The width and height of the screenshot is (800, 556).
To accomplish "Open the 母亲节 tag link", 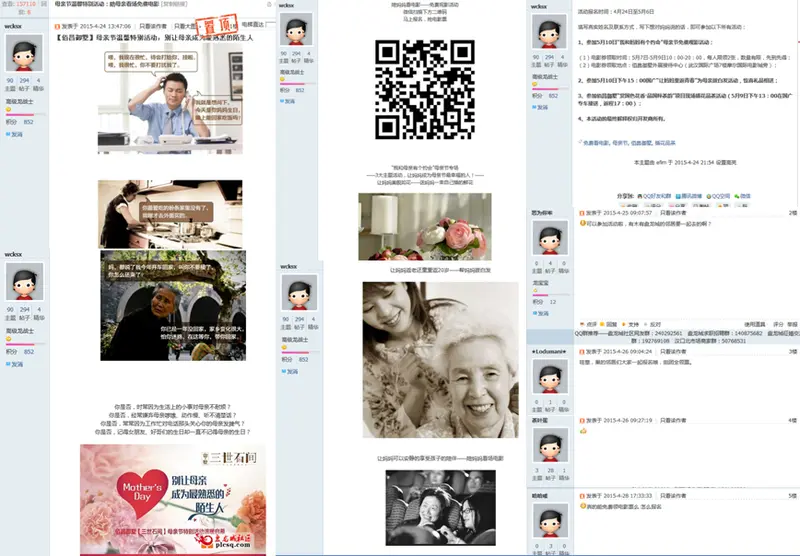I will point(620,143).
